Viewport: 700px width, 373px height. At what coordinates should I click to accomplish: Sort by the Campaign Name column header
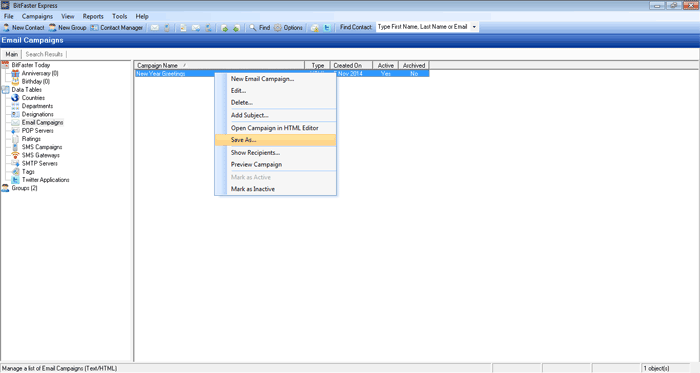tap(219, 66)
